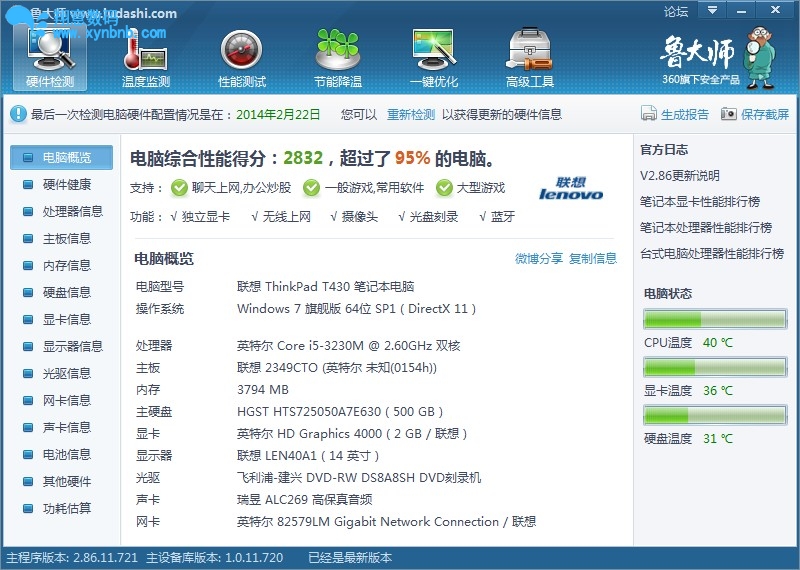Click 生成报告 to generate report
The width and height of the screenshot is (800, 570).
tap(674, 114)
